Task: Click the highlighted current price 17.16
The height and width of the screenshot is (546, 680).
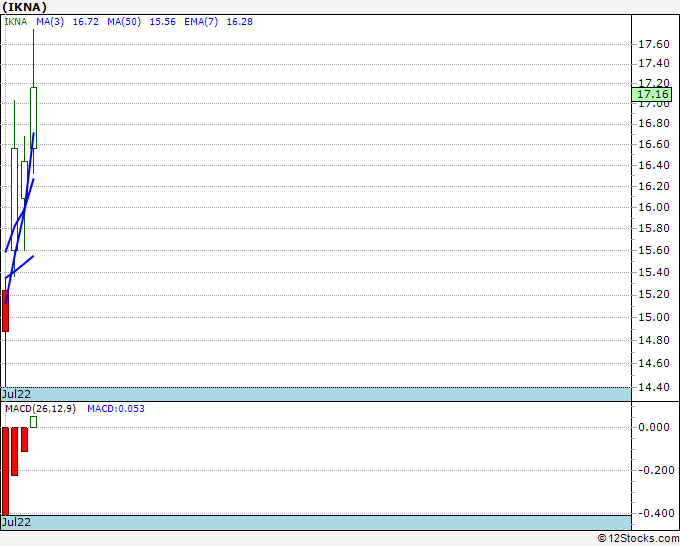Action: [652, 94]
